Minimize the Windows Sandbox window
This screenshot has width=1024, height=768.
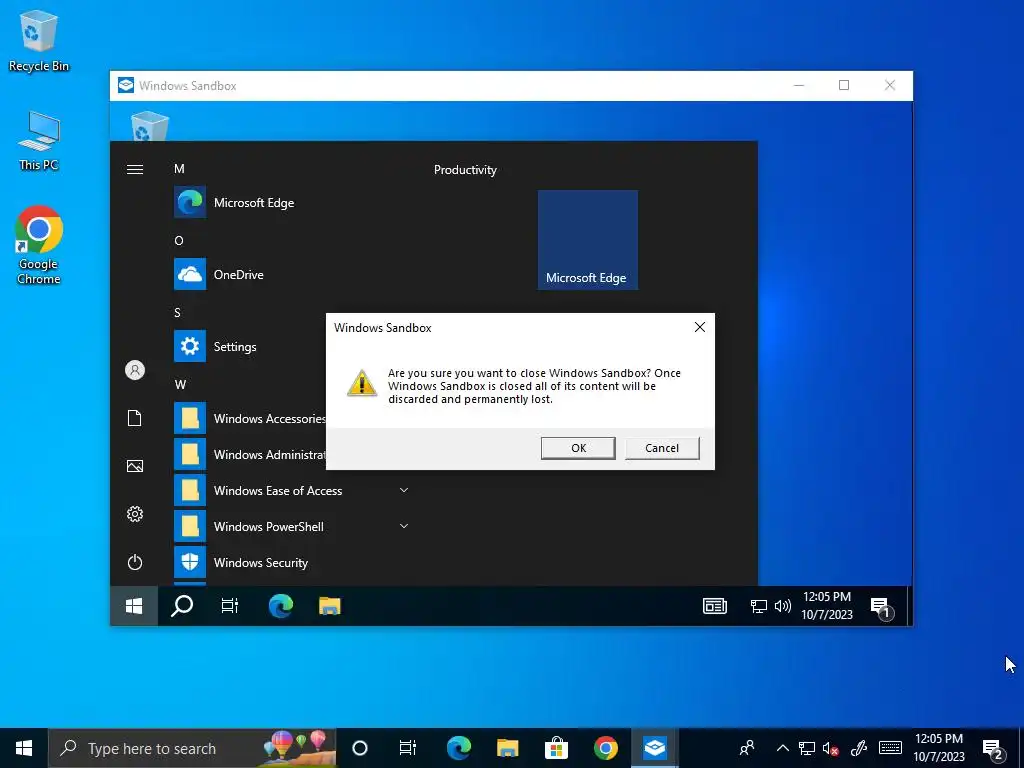(799, 86)
